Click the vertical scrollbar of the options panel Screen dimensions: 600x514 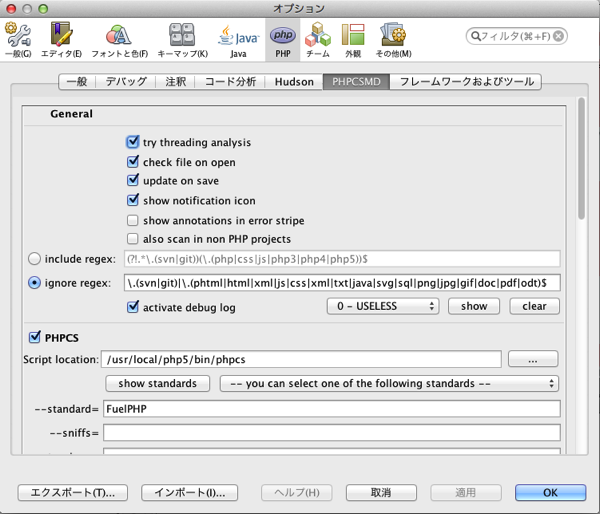(x=582, y=158)
